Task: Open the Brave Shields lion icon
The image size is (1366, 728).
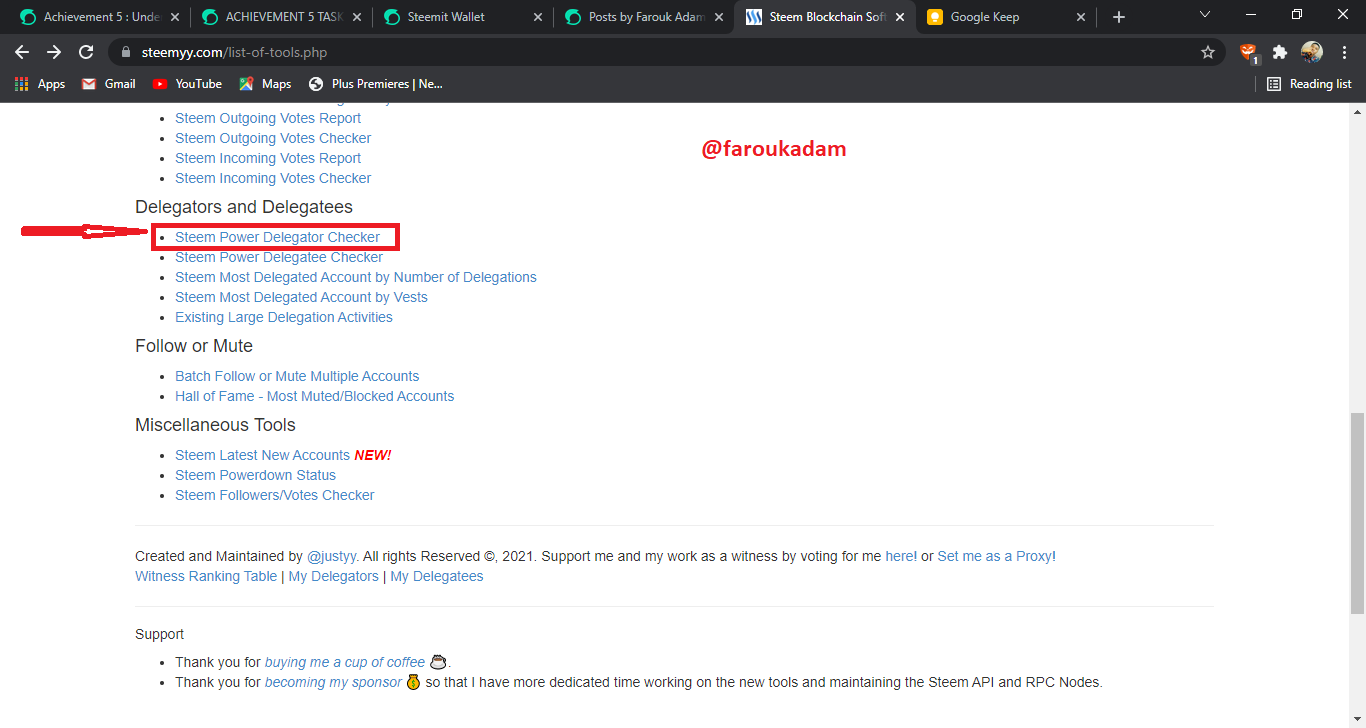Action: click(x=1248, y=52)
